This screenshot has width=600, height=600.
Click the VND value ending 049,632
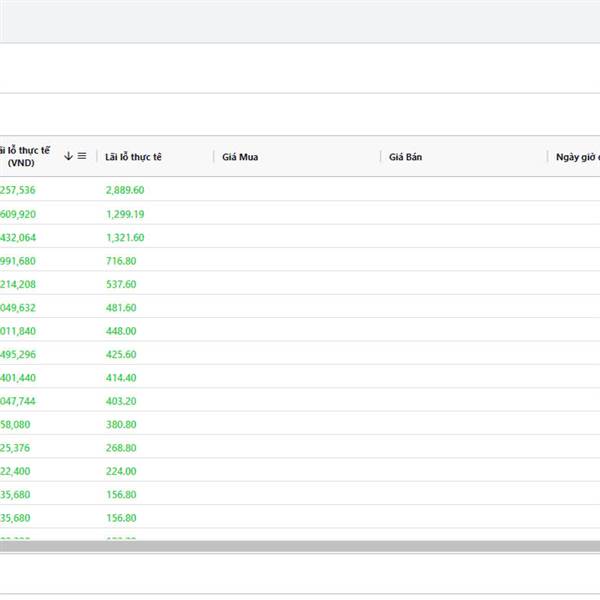coord(18,308)
